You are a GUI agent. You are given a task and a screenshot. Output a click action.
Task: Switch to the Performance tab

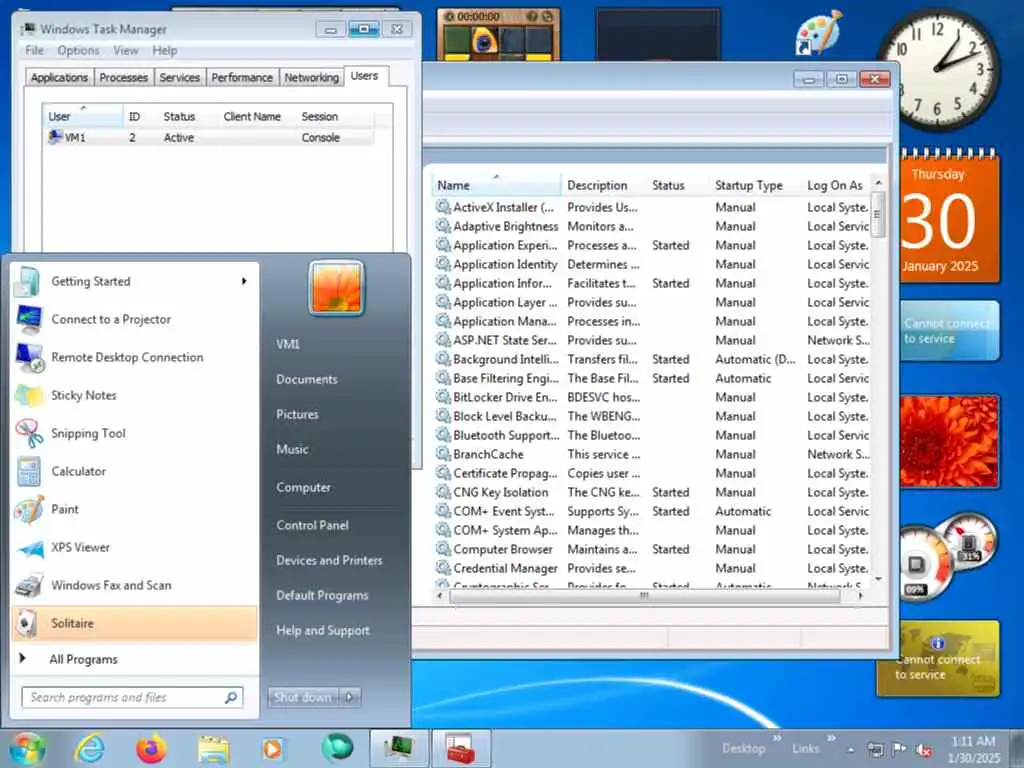242,77
